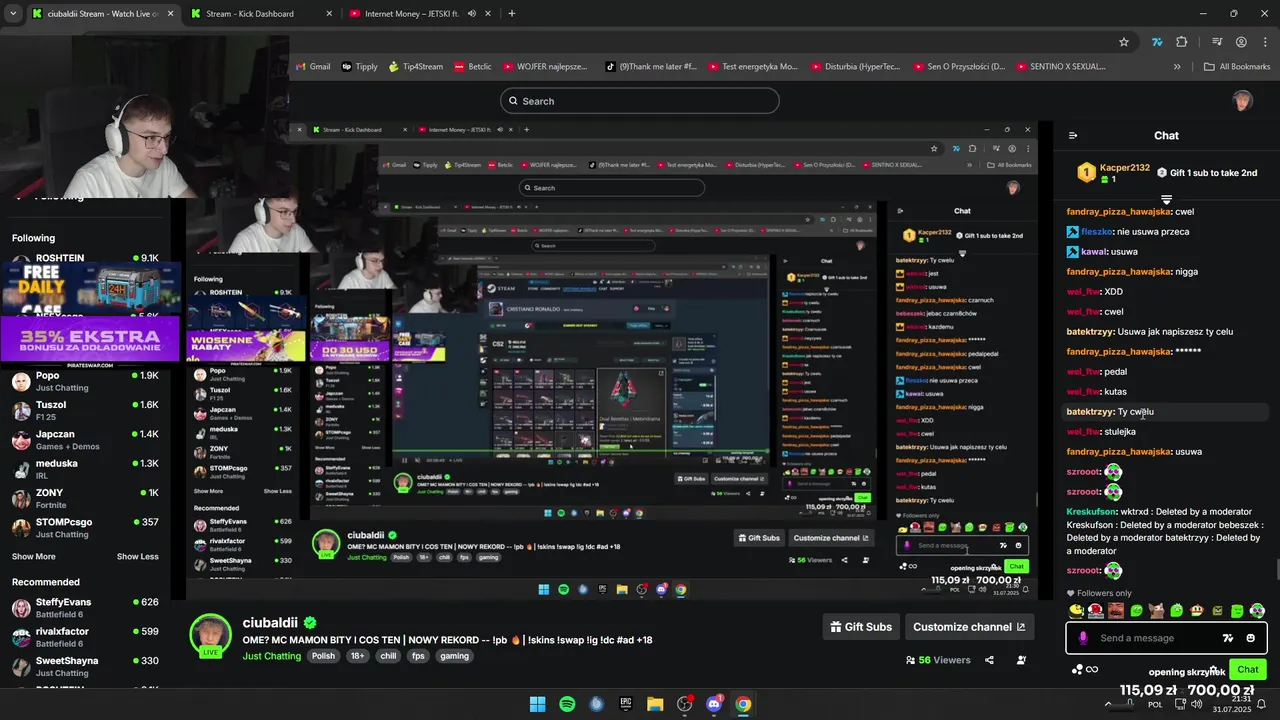Open the Chrome three-dot menu
Viewport: 1280px width, 720px height.
1263,42
